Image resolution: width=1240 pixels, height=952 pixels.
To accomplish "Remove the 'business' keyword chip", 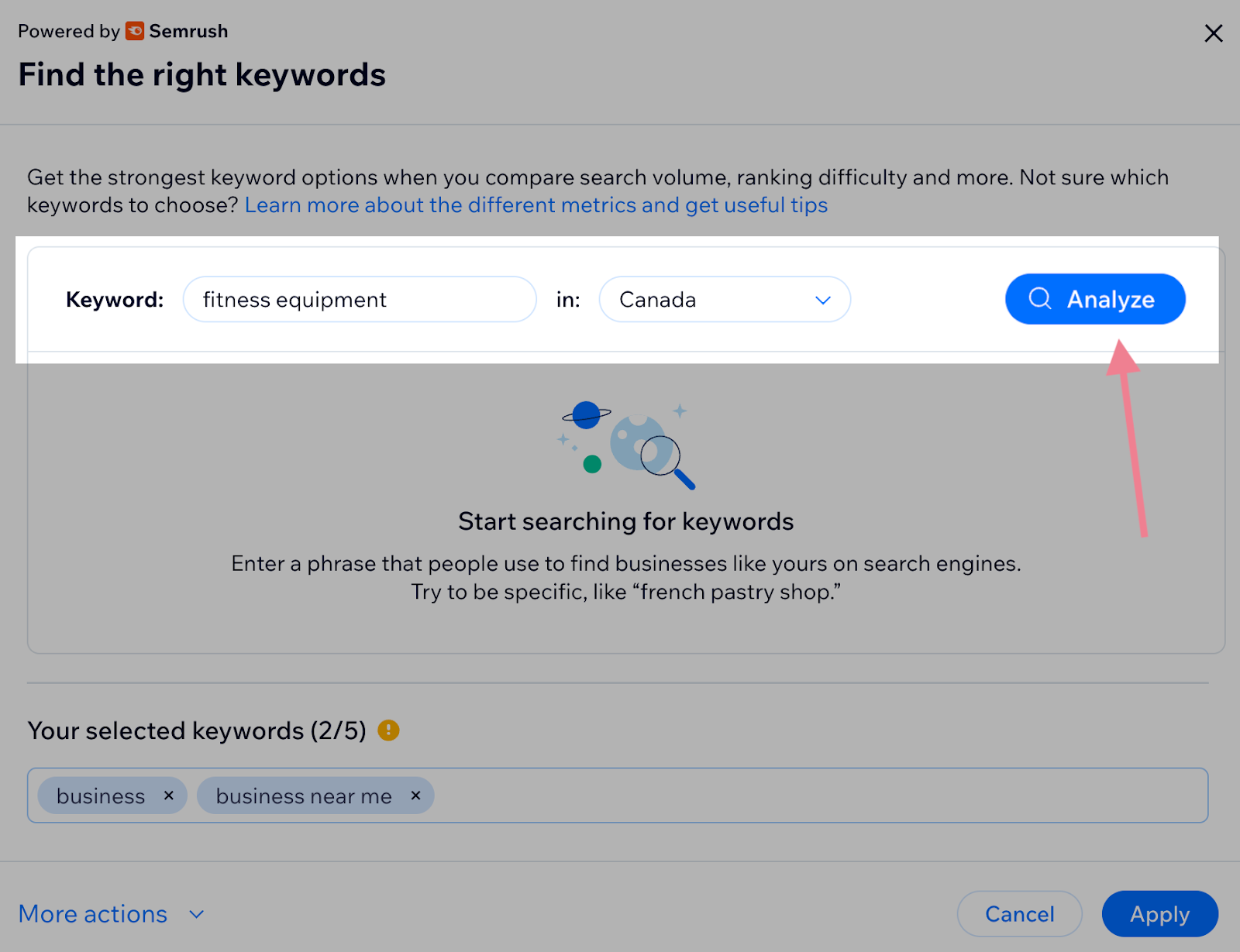I will pyautogui.click(x=169, y=796).
